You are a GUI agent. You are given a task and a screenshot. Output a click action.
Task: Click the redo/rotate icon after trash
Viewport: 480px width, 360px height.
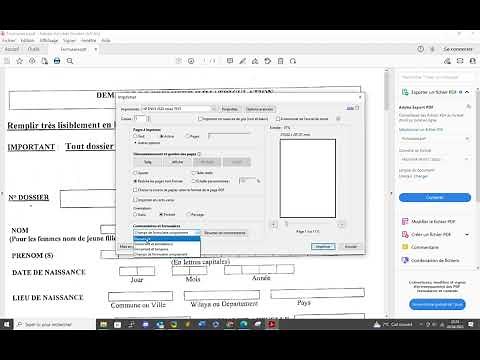coord(293,61)
